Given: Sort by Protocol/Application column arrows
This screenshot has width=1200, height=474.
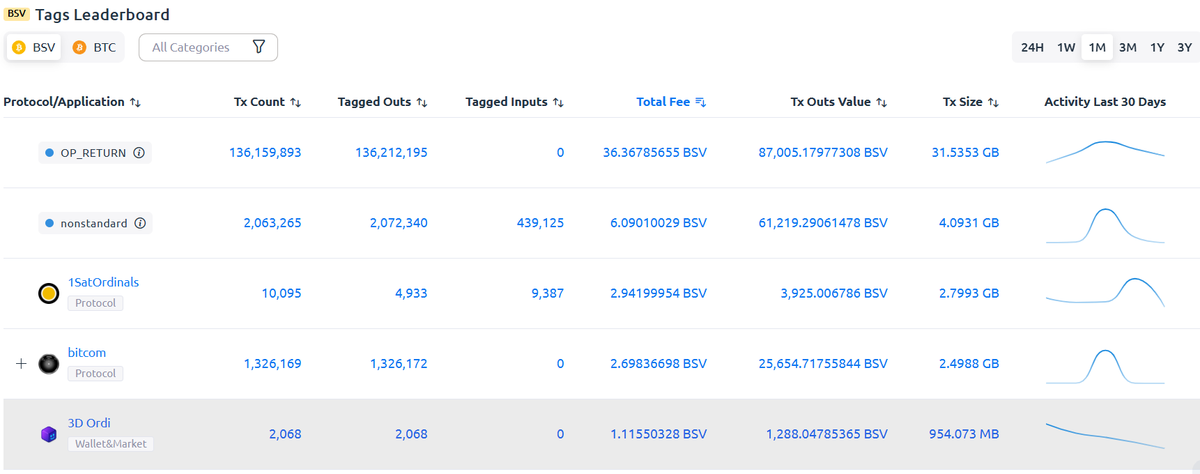Looking at the screenshot, I should pyautogui.click(x=135, y=102).
